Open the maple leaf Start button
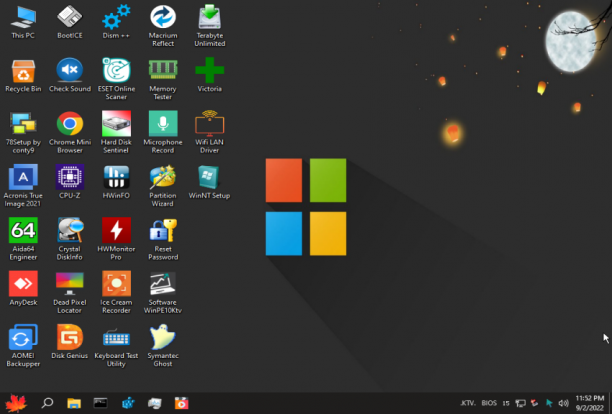 pos(16,403)
